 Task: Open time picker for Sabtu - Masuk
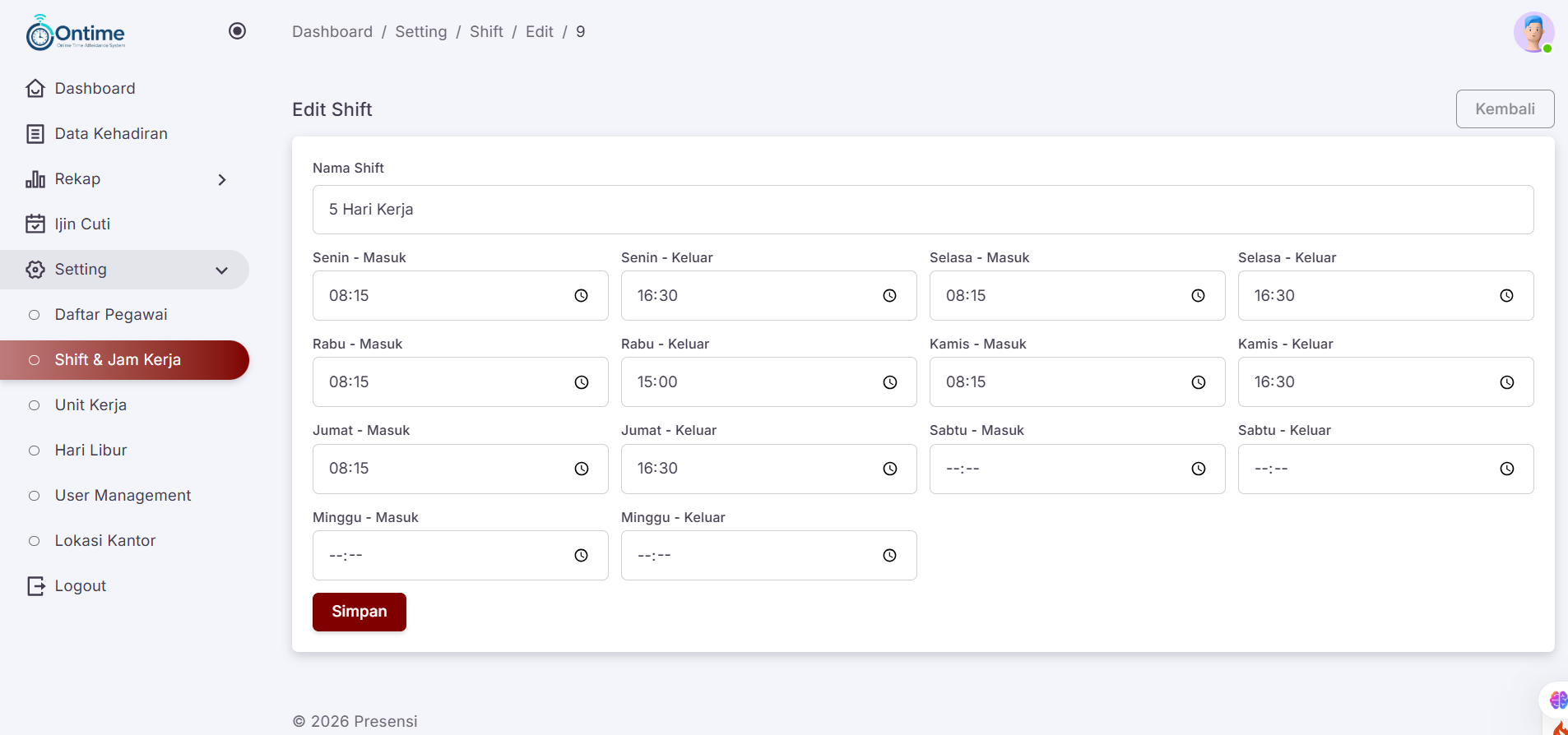point(1198,469)
